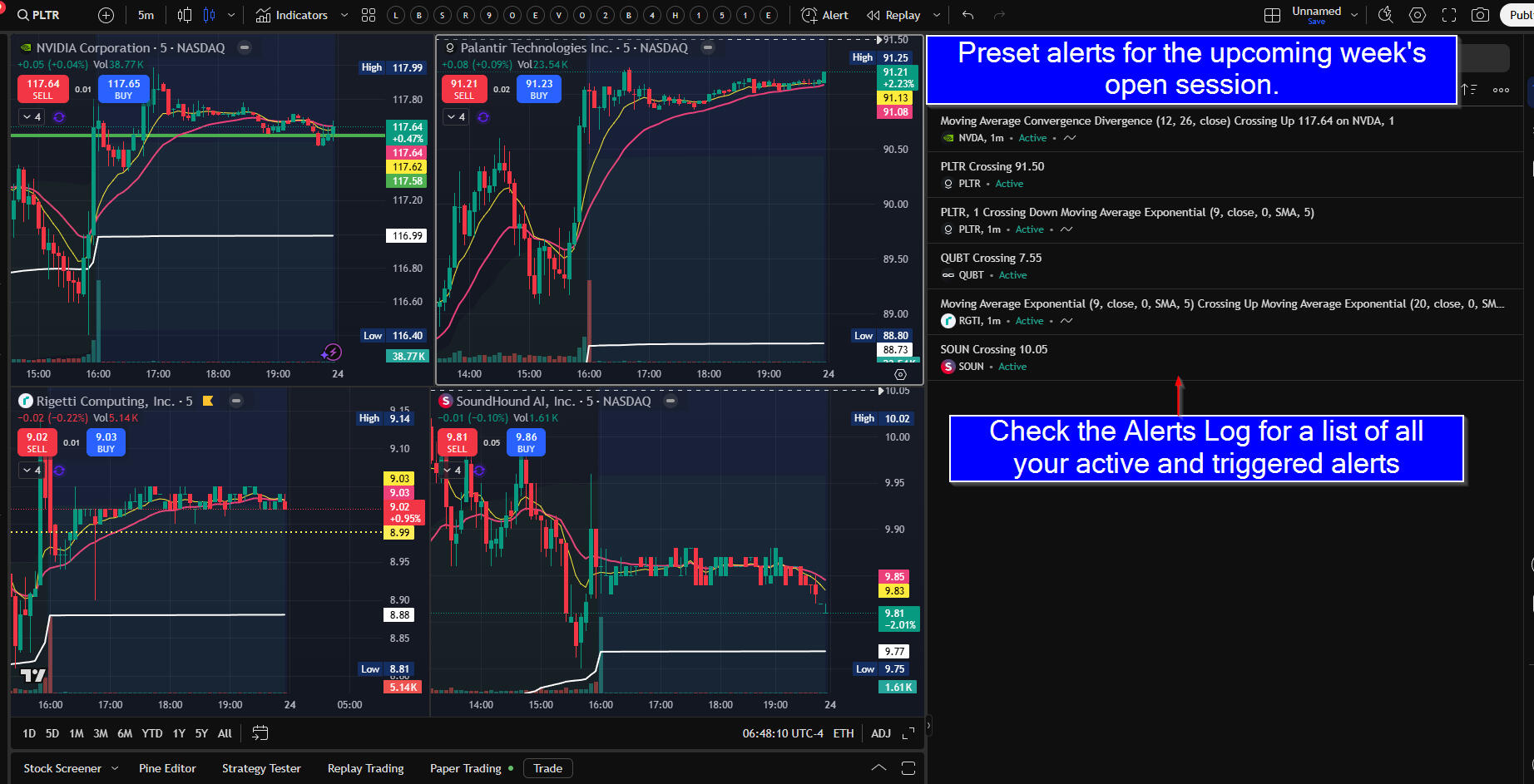Click the undo arrow in top toolbar
Screen dimensions: 1534x784
[x=967, y=15]
